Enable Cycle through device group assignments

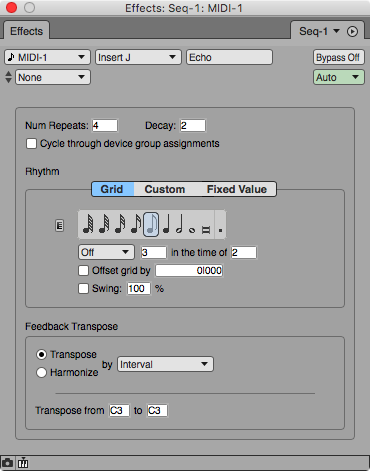31,144
